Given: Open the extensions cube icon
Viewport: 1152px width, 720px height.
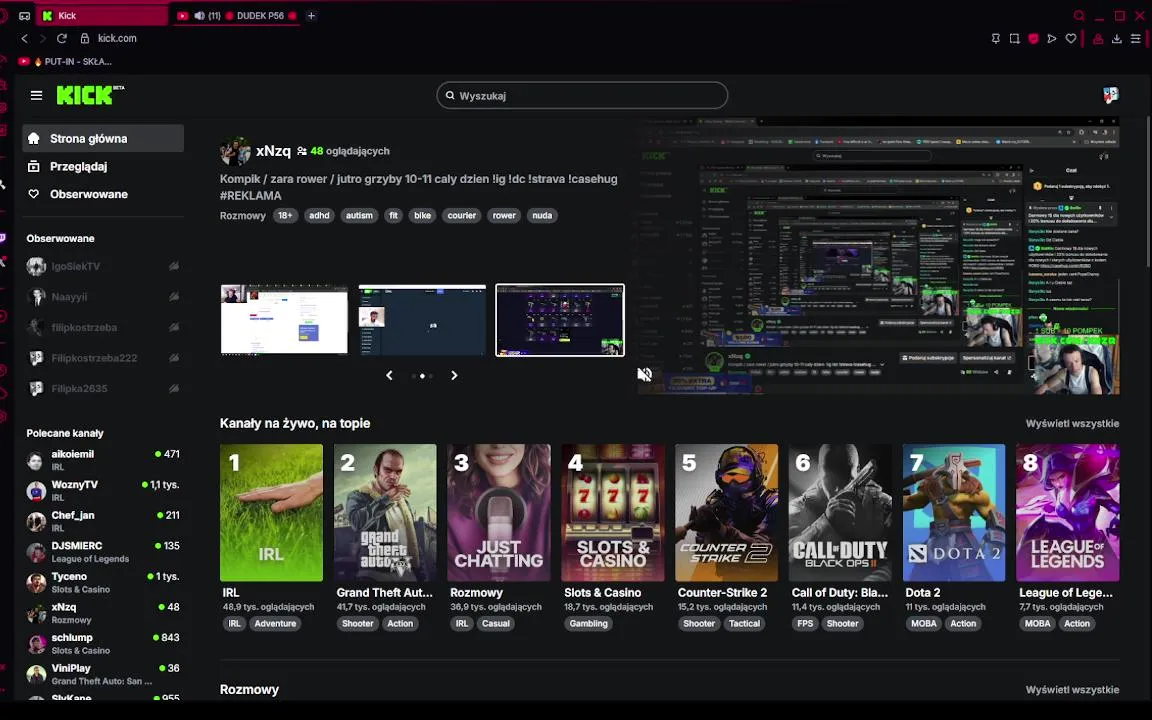Looking at the screenshot, I should click(1098, 38).
